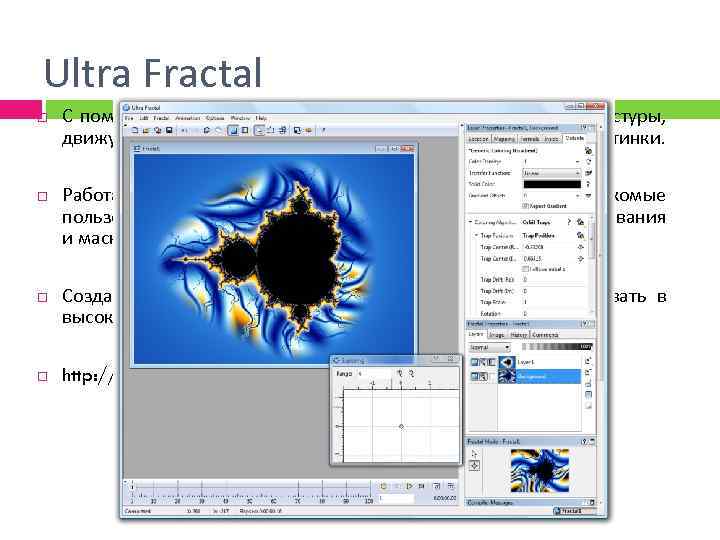Viewport: 720px width, 540px height.
Task: Switch to the Image tab
Action: click(x=497, y=335)
